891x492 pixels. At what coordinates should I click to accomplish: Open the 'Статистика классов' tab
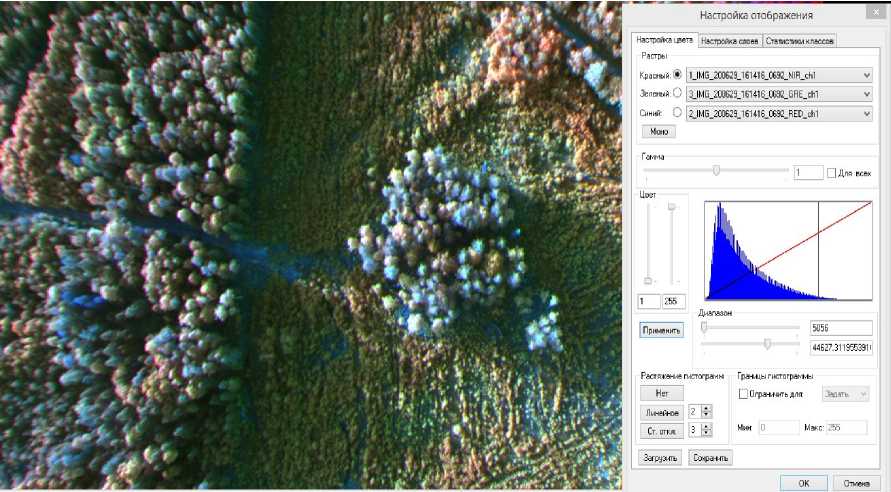tap(799, 41)
